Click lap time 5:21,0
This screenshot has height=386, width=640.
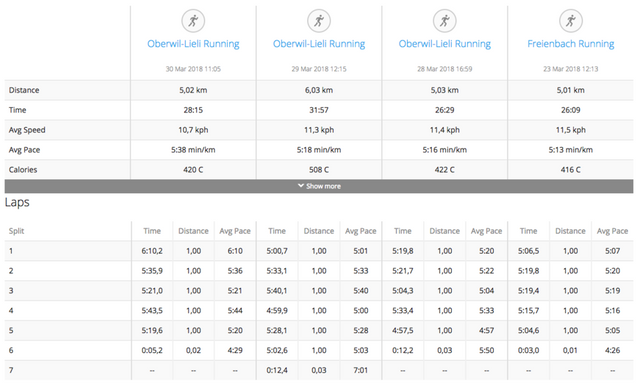(152, 291)
